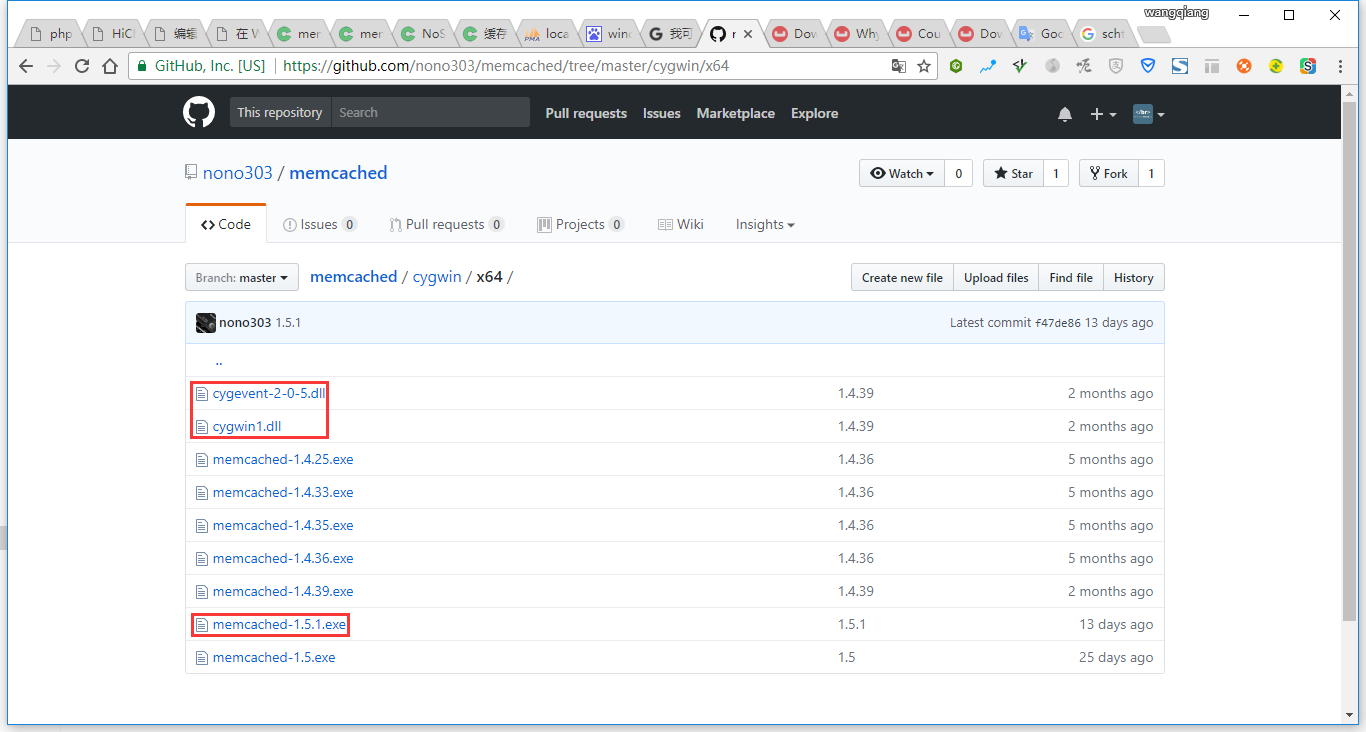Click the browser address bar URL
Image resolution: width=1366 pixels, height=732 pixels.
click(x=506, y=66)
